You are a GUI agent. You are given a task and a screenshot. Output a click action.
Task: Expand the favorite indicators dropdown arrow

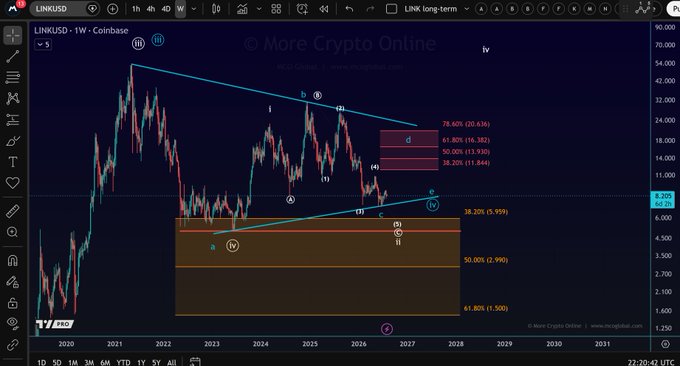[259, 9]
